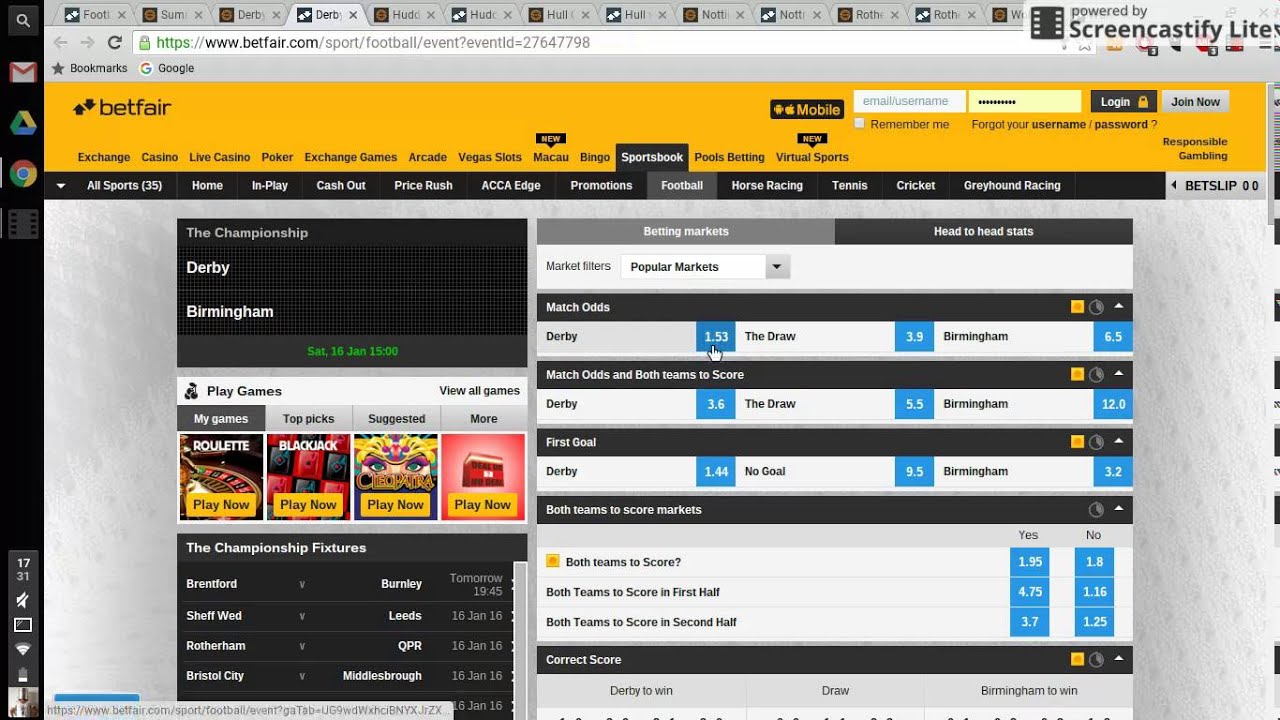Viewport: 1280px width, 720px height.
Task: Collapse Match Odds and Both teams to Score market
Action: [x=1118, y=373]
